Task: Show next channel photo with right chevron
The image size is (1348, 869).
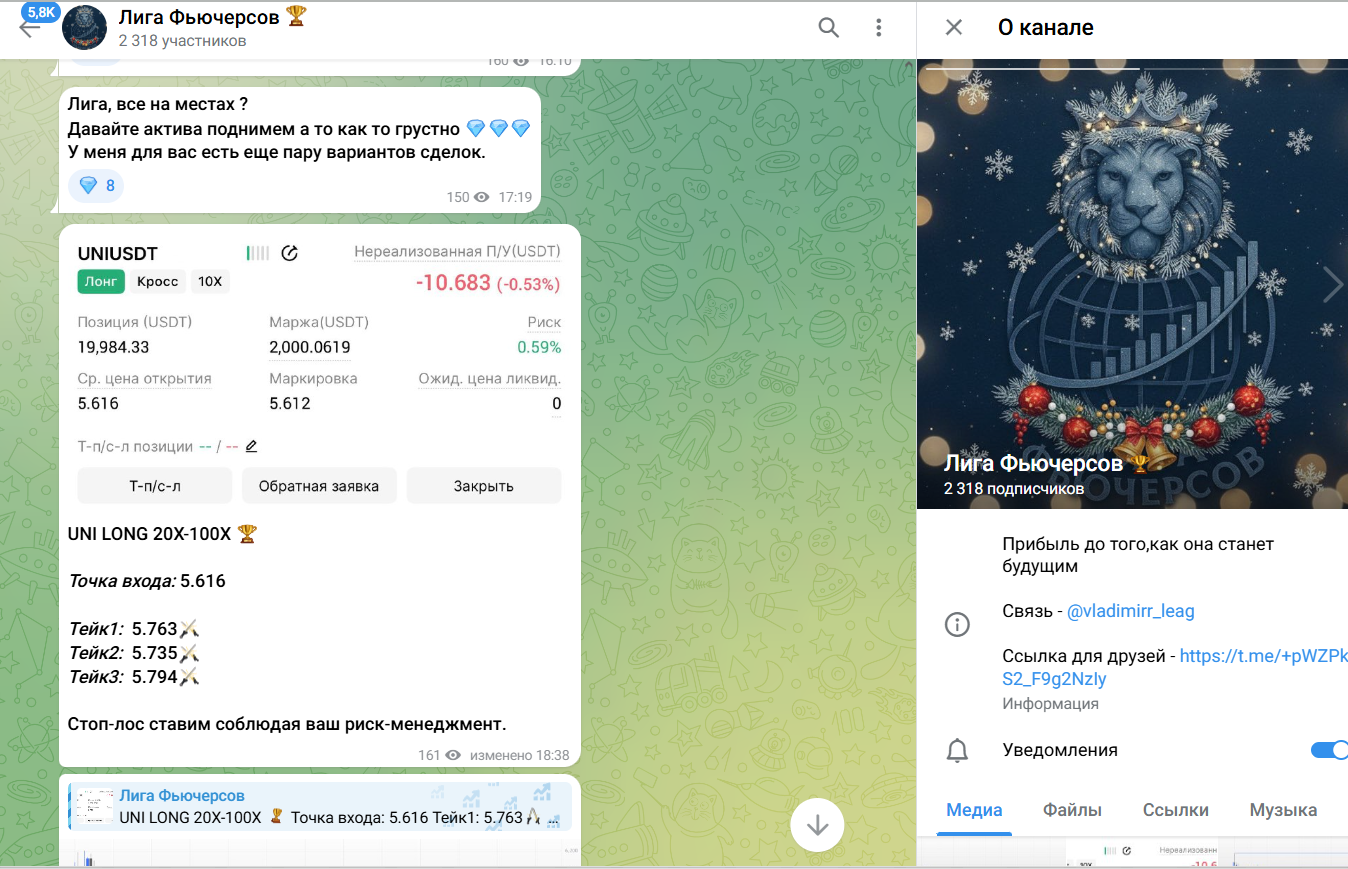Action: pos(1333,285)
